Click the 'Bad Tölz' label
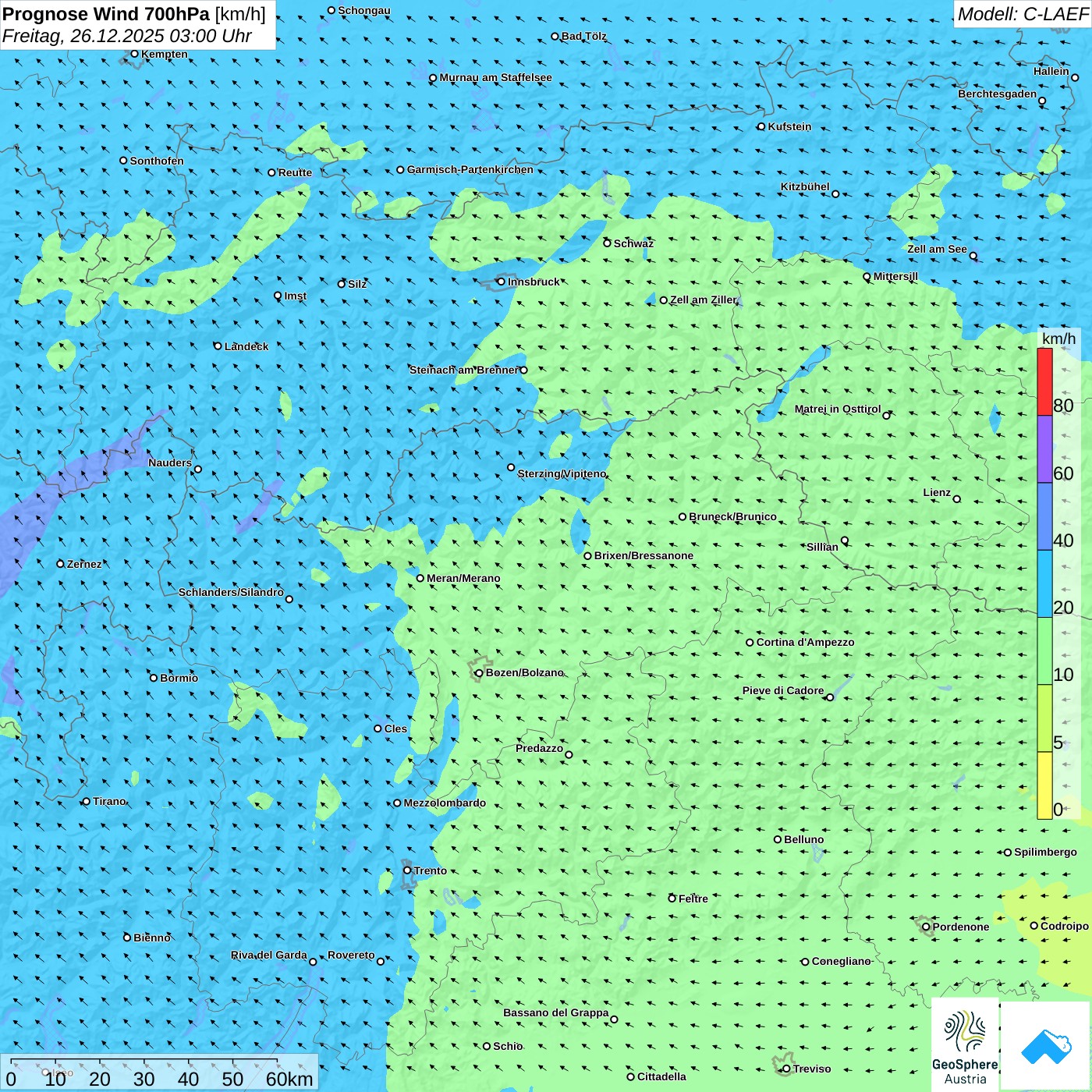This screenshot has height=1092, width=1092. (x=584, y=36)
